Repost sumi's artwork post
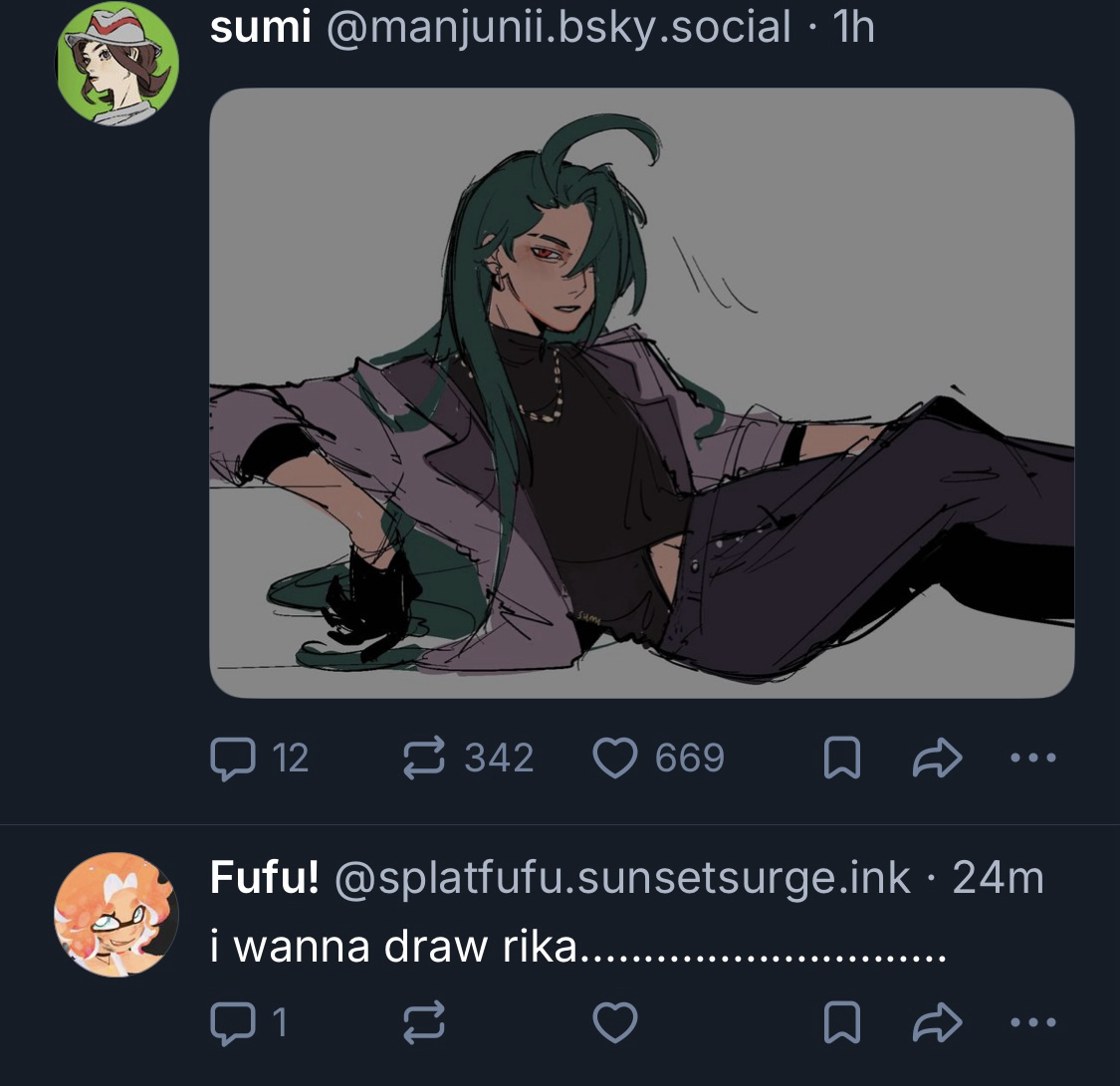1120x1086 pixels. coord(424,759)
